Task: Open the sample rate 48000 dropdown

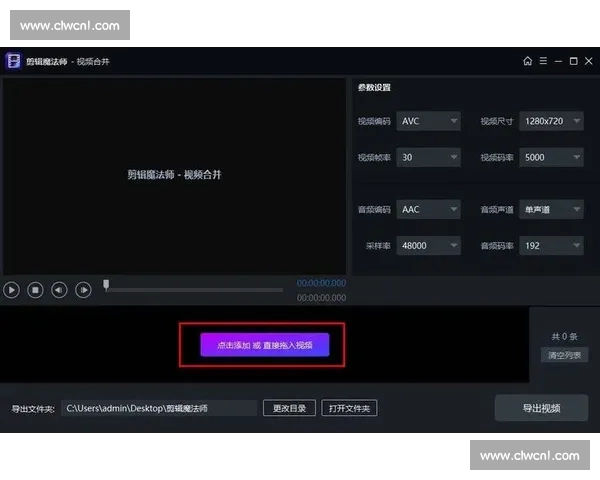Action: [x=428, y=246]
